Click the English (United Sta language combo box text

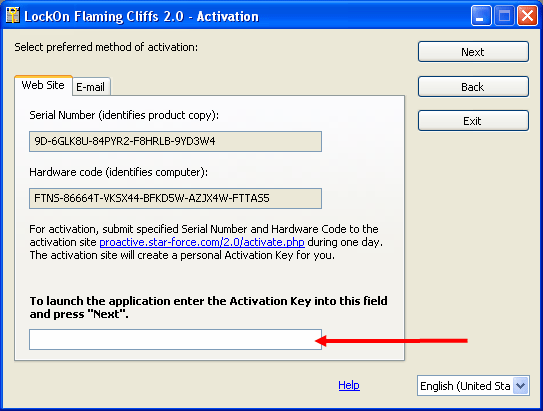point(465,386)
